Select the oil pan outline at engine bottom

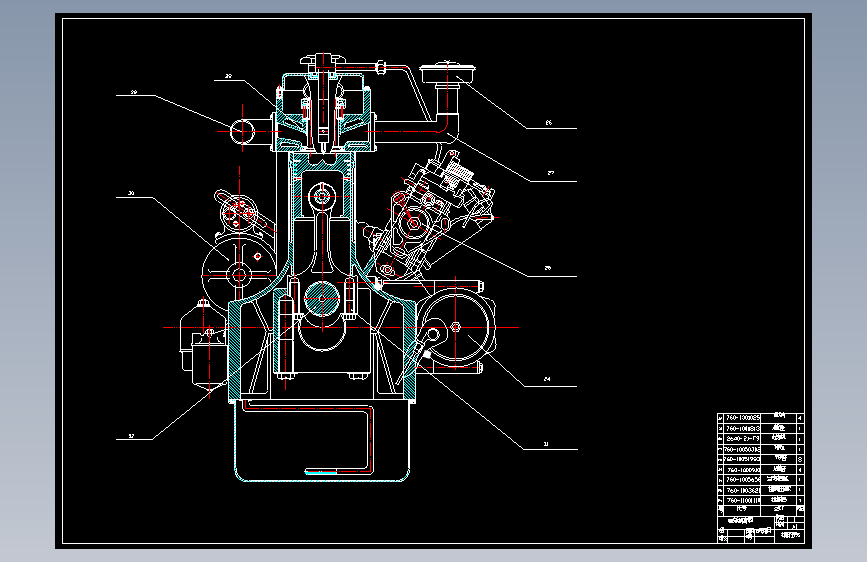[322, 441]
